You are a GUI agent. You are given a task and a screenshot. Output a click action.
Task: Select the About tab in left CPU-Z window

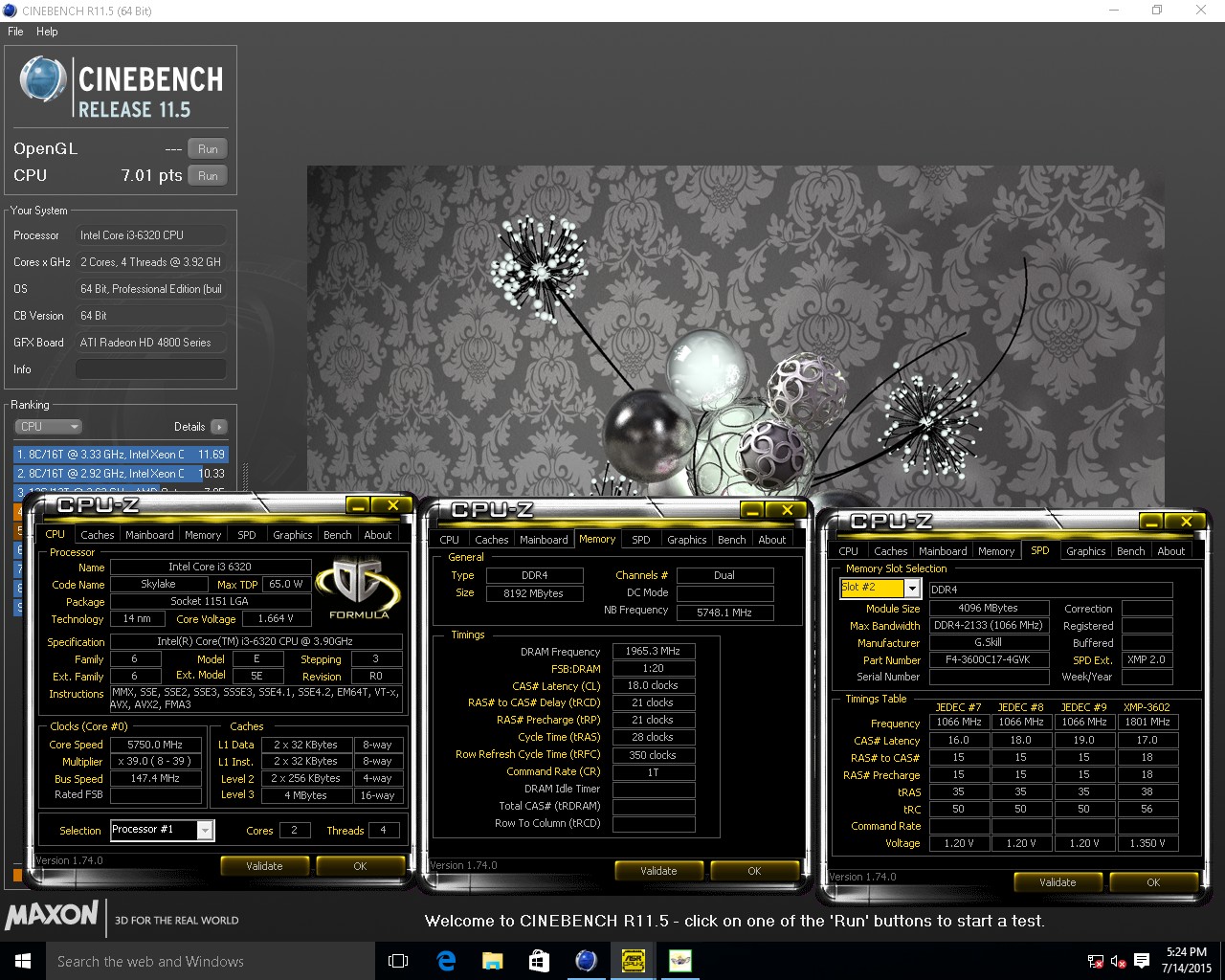pos(377,535)
